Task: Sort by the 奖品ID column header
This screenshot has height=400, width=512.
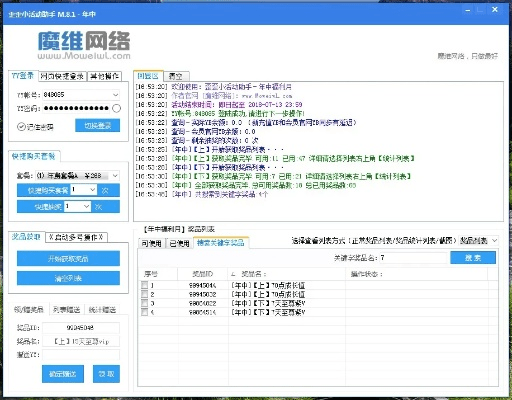Action: pos(203,274)
